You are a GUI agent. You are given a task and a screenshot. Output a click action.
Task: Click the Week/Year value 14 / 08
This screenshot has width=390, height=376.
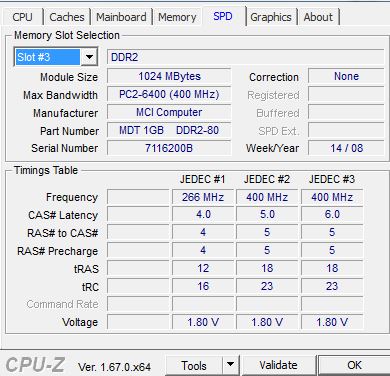click(x=346, y=148)
